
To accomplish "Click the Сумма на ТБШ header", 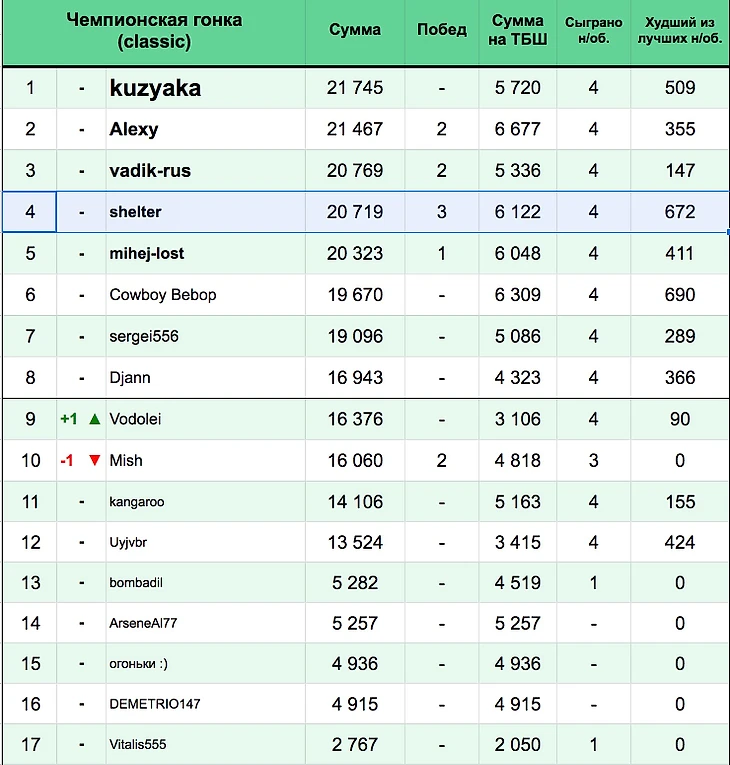I will click(x=518, y=31).
